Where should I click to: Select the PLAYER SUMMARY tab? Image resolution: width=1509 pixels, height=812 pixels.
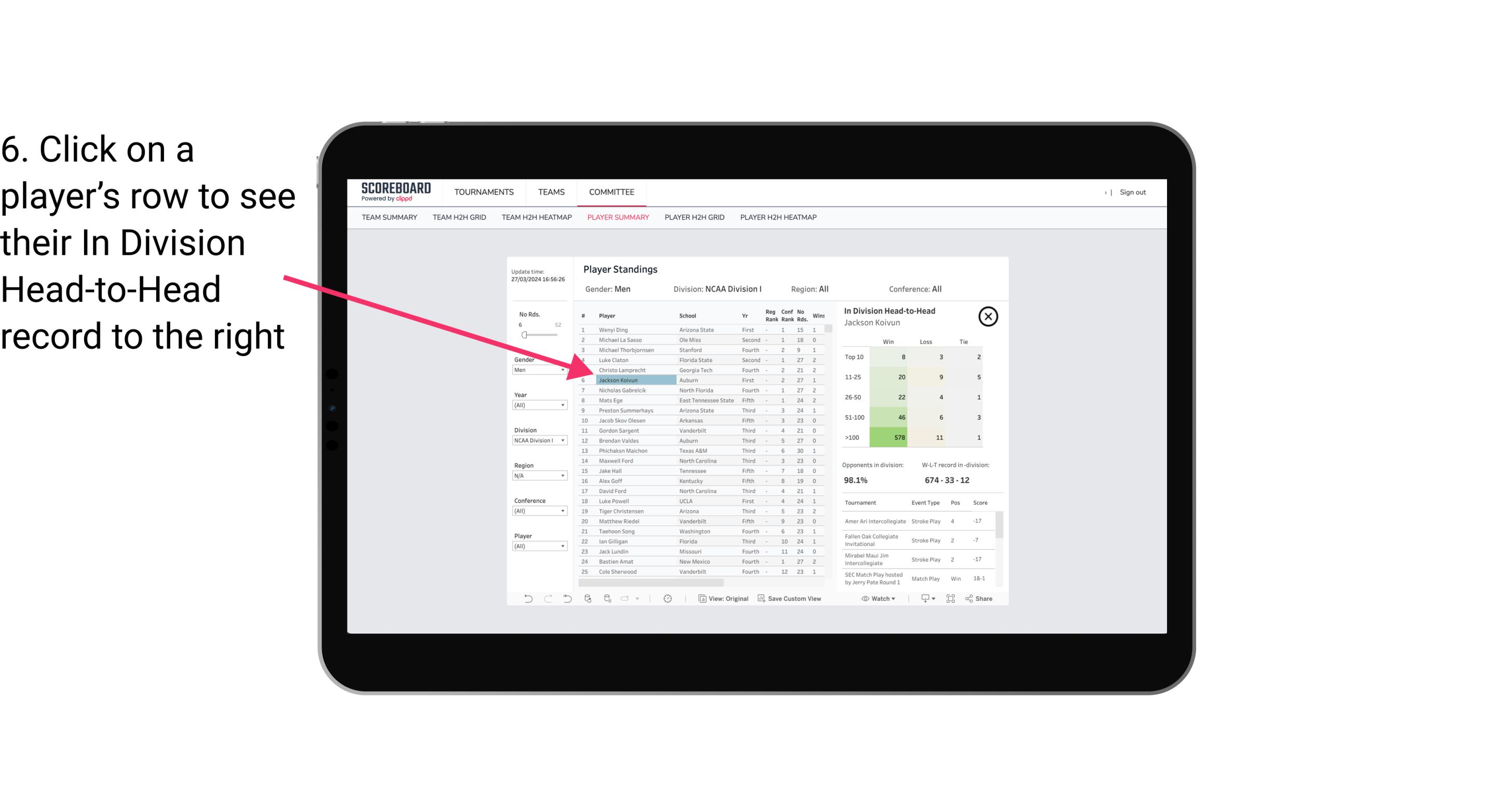click(x=616, y=217)
